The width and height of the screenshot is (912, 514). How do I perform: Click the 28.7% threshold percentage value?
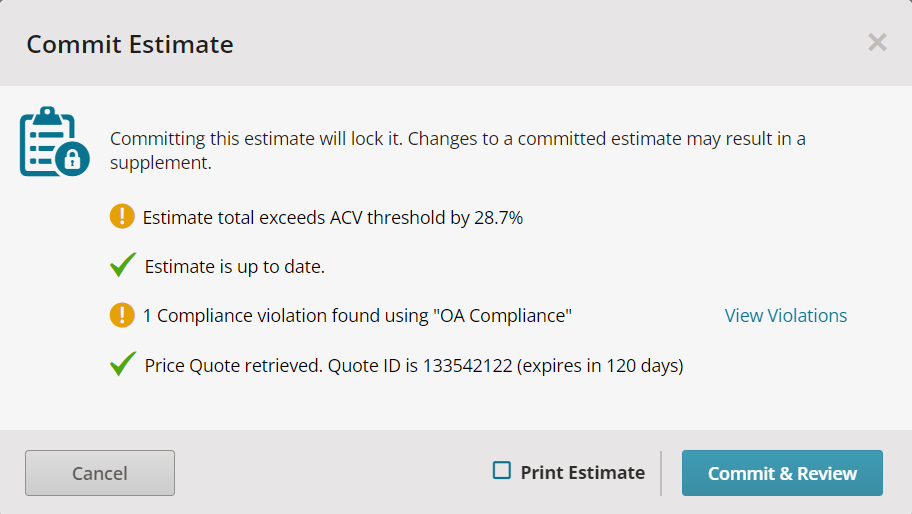498,217
